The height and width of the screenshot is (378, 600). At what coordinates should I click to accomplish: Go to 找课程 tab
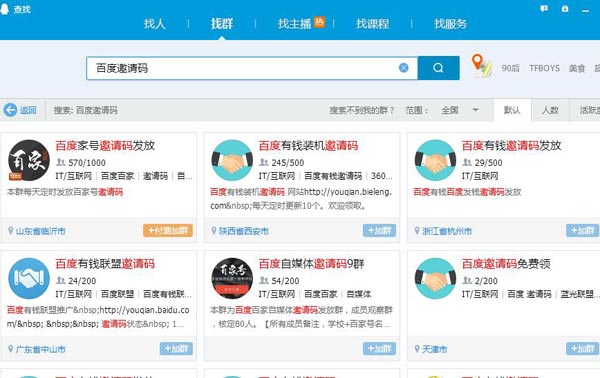click(372, 24)
